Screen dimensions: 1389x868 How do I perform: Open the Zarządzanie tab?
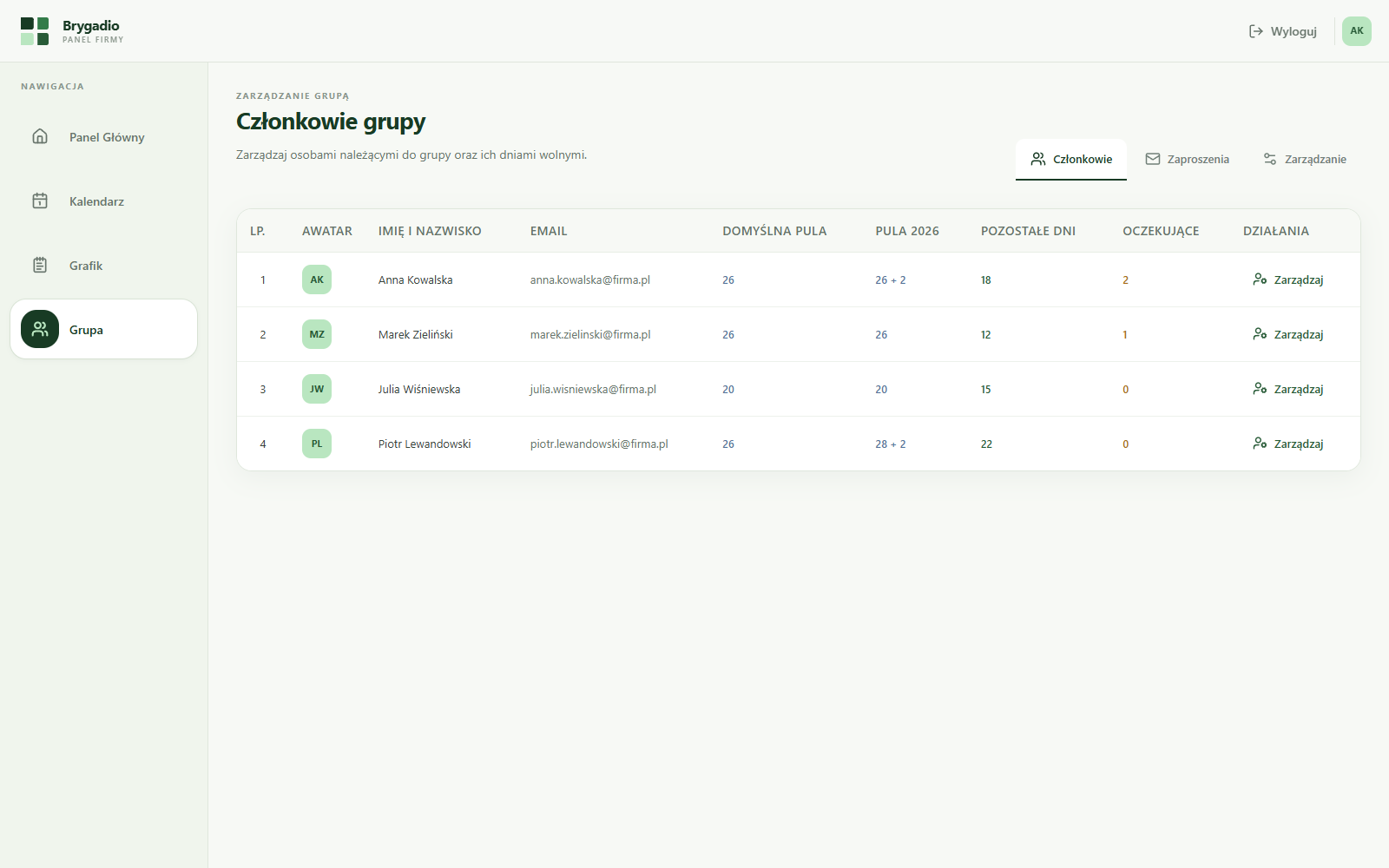(1304, 160)
